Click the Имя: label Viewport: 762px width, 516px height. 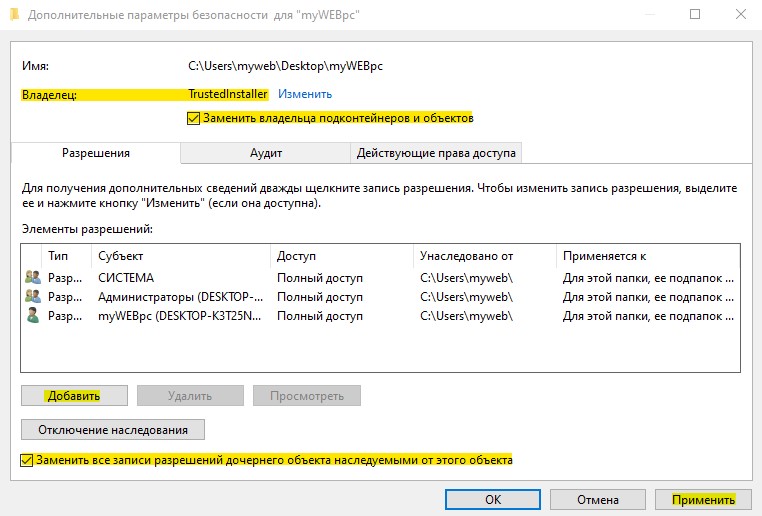point(35,66)
